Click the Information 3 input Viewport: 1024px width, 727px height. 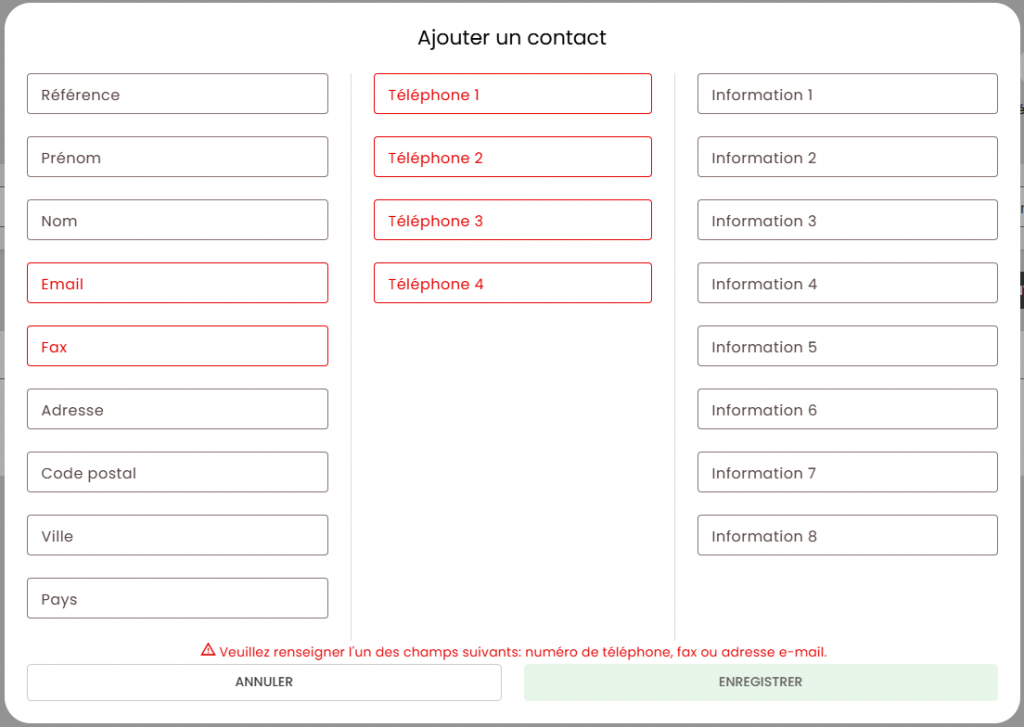tap(847, 220)
